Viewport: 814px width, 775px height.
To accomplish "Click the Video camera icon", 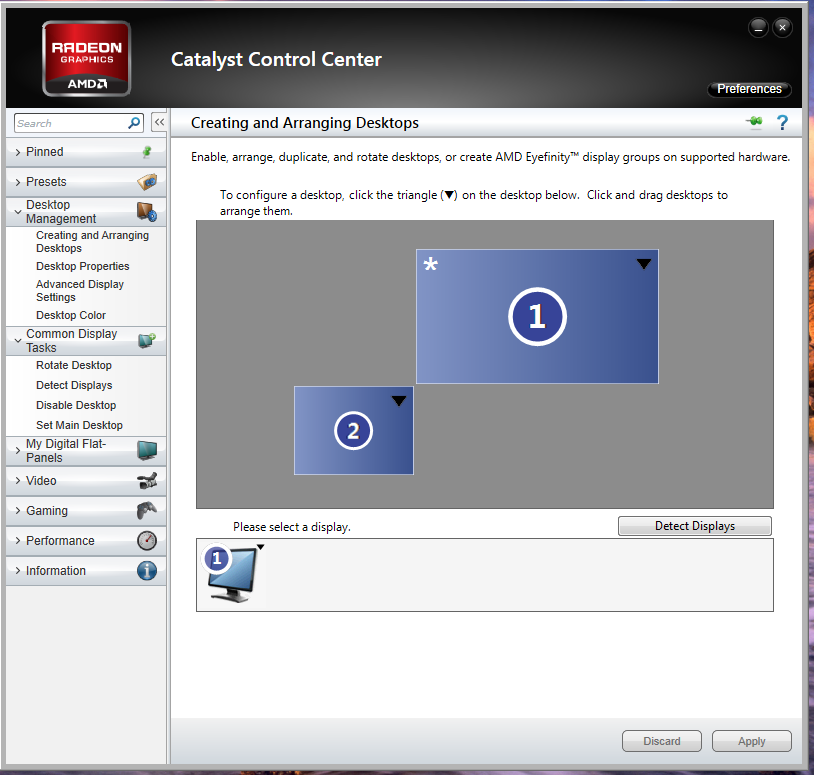I will [147, 481].
